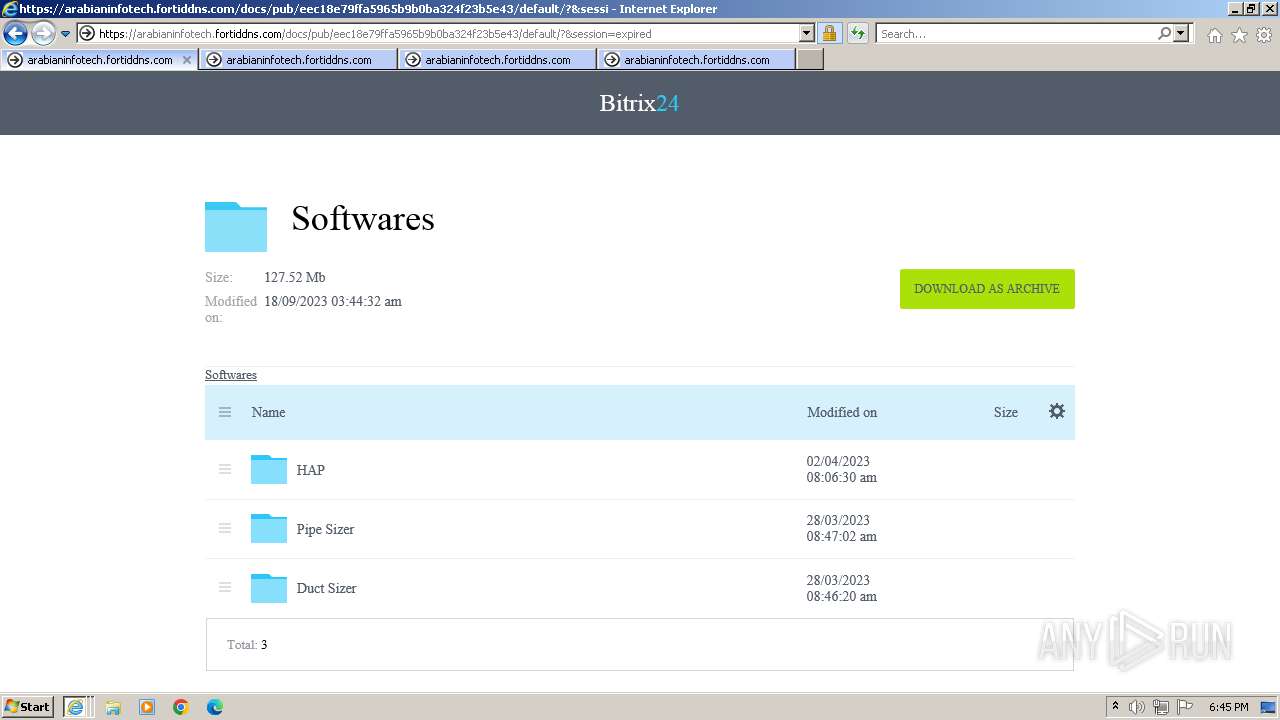Screen dimensions: 1280x720
Task: Launch Chrome from the taskbar
Action: pos(181,707)
